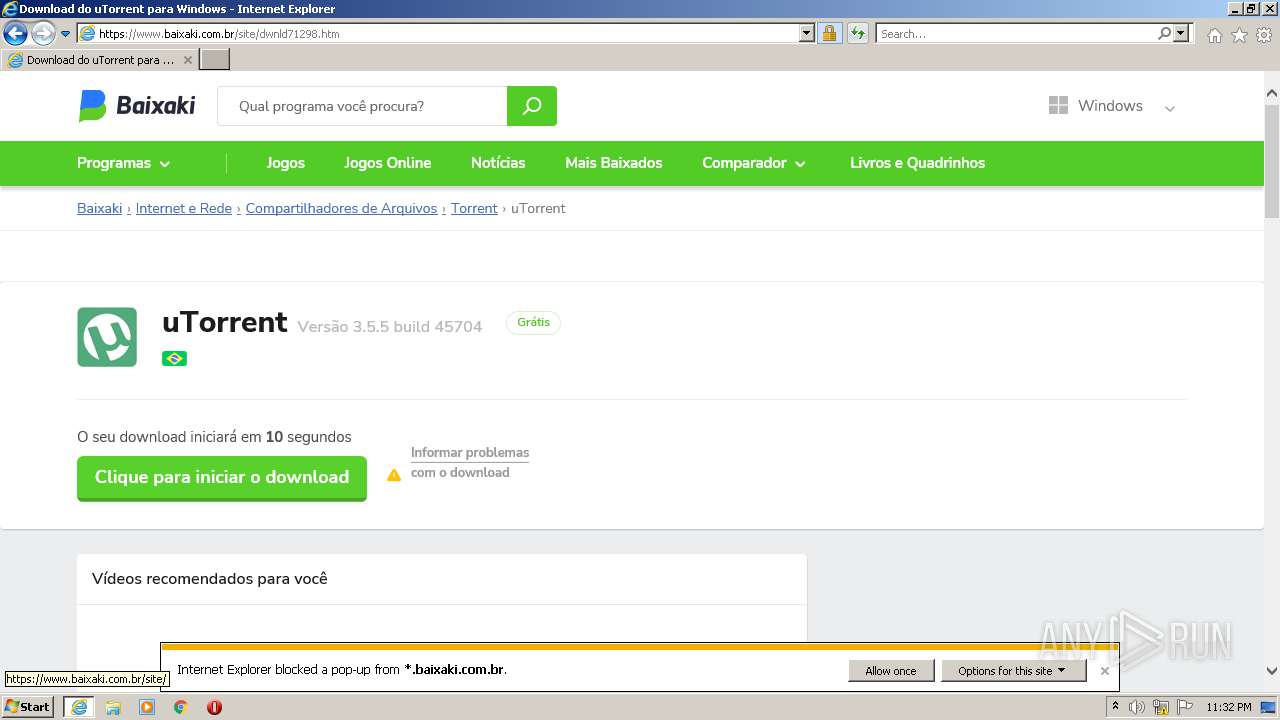The width and height of the screenshot is (1280, 720).
Task: Click the Windows platform logo icon
Action: [x=1058, y=106]
